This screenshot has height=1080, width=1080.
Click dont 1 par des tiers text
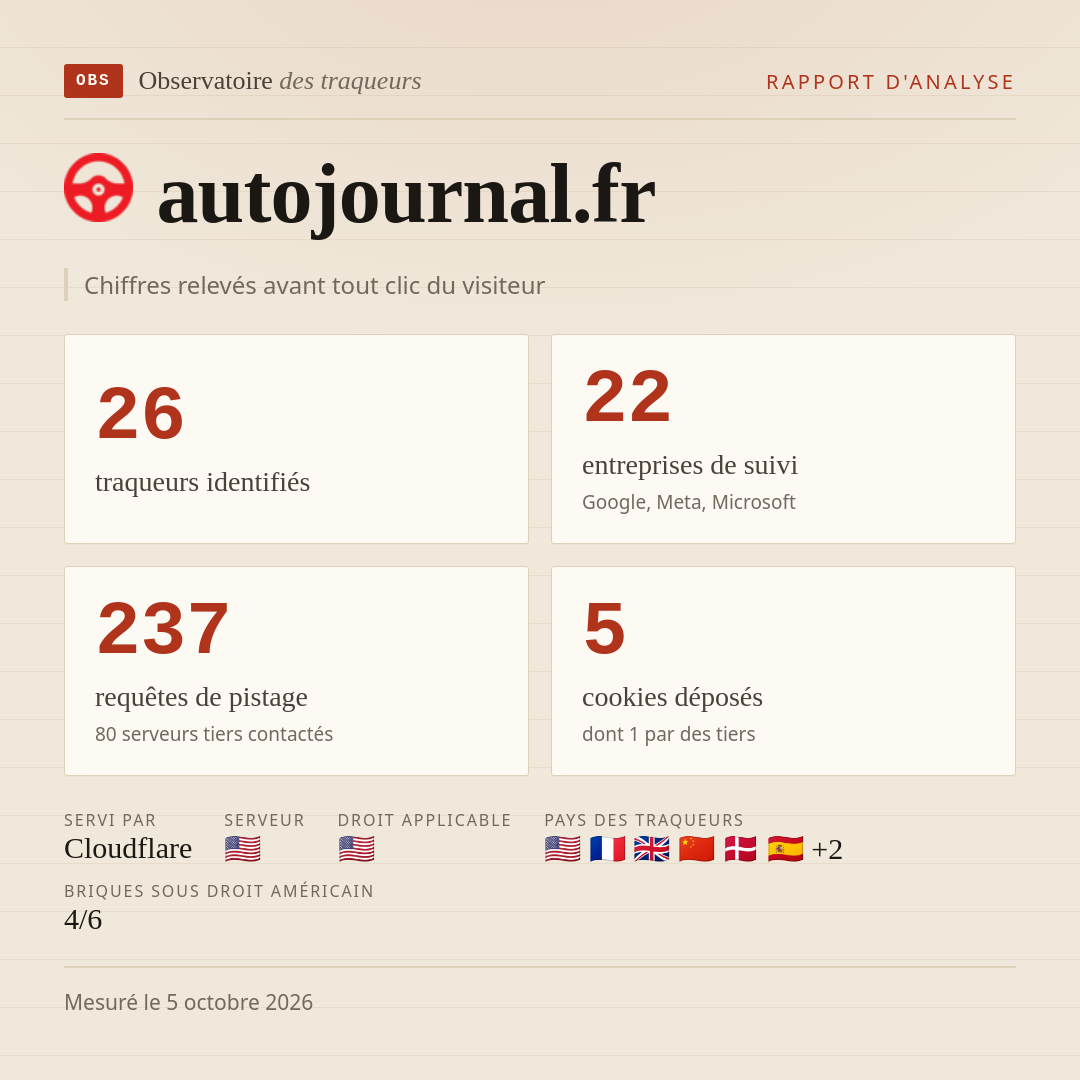pos(669,734)
